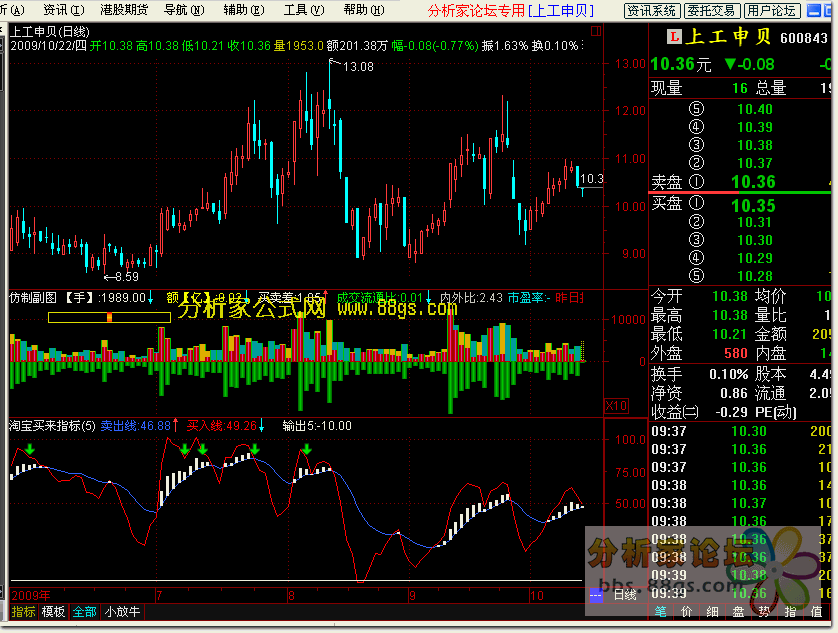Image resolution: width=838 pixels, height=633 pixels.
Task: Click the X10 scale box
Action: [x=616, y=405]
